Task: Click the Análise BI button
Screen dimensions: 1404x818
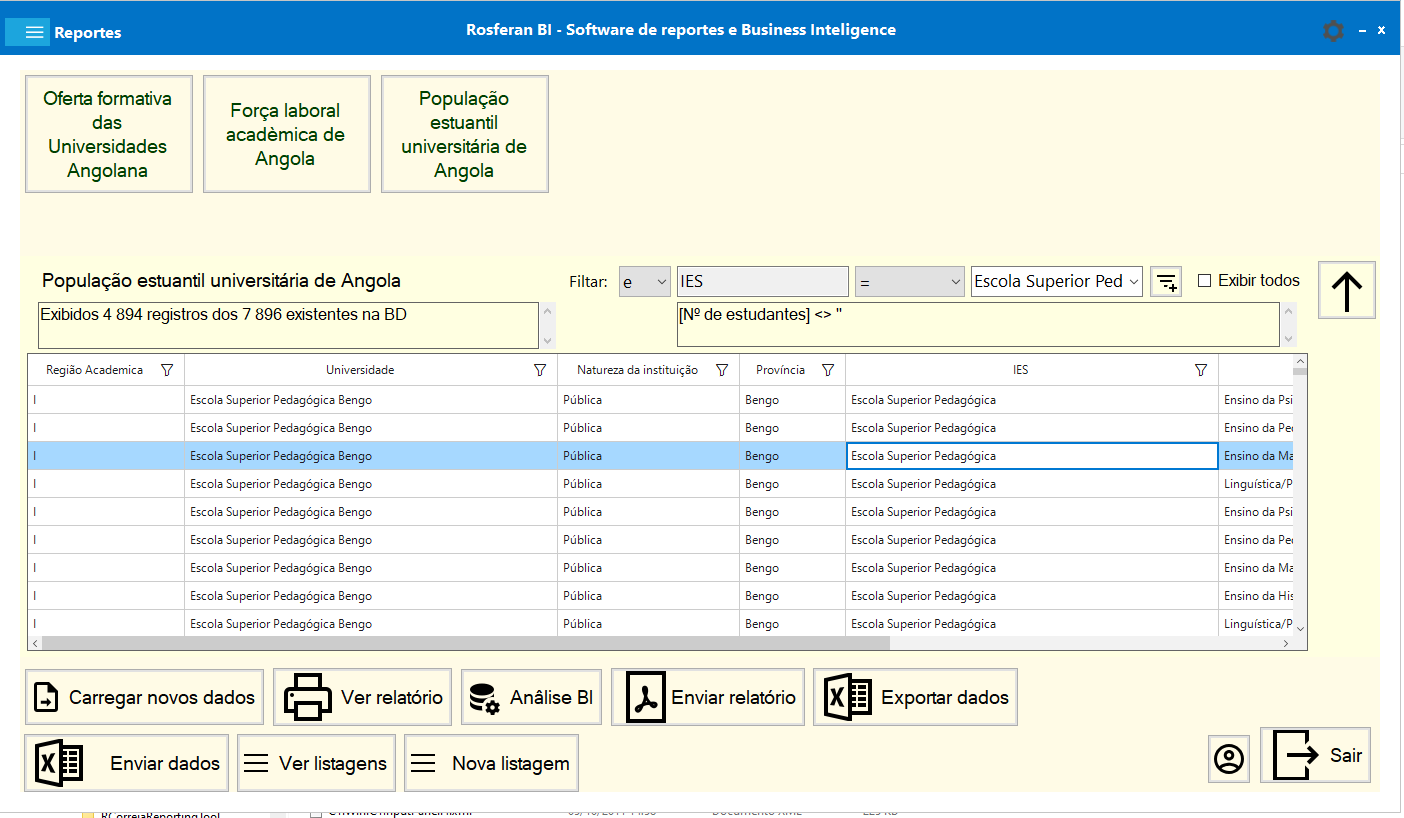Action: click(531, 697)
